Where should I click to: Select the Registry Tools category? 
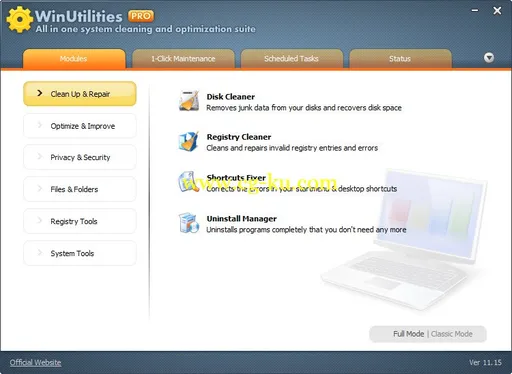click(80, 221)
